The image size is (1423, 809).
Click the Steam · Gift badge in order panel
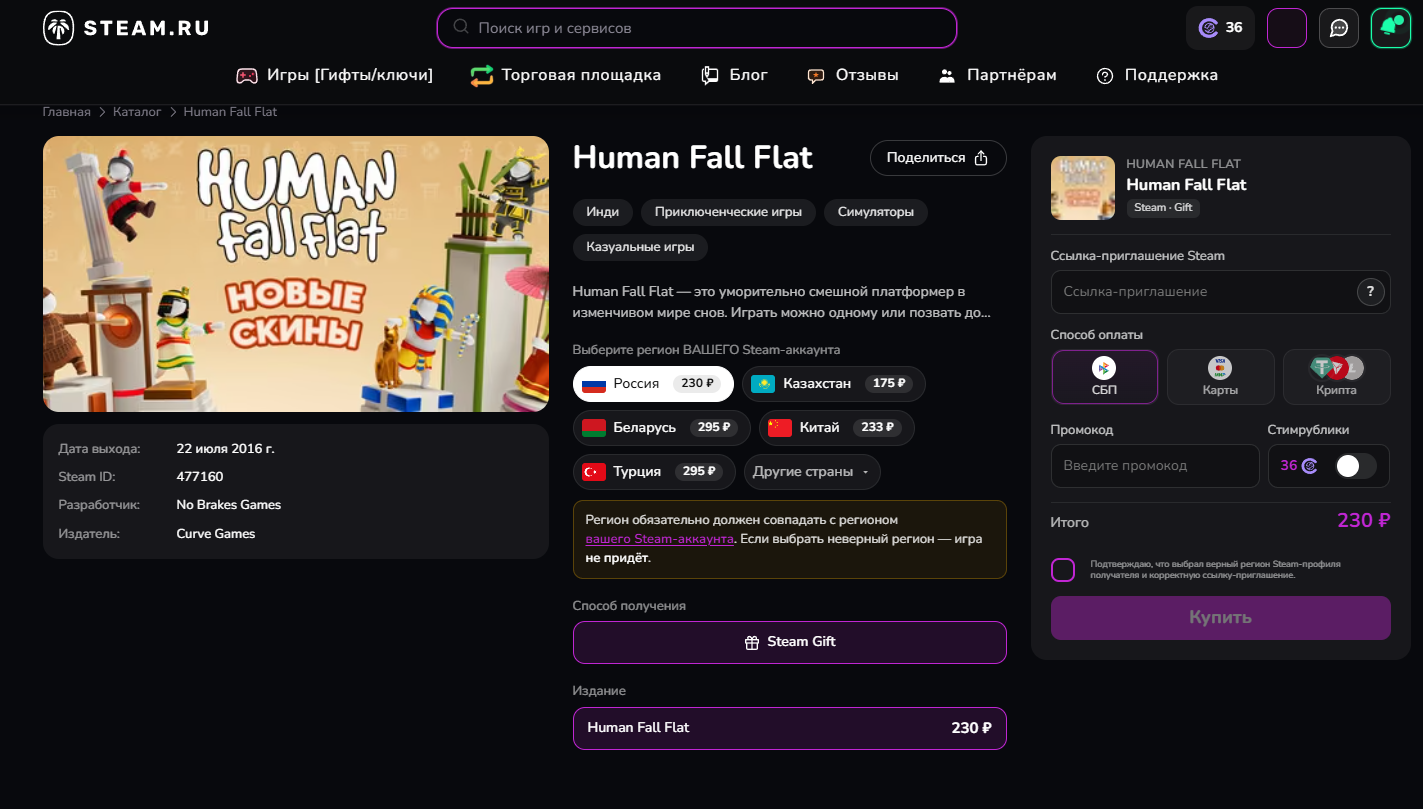click(1164, 208)
